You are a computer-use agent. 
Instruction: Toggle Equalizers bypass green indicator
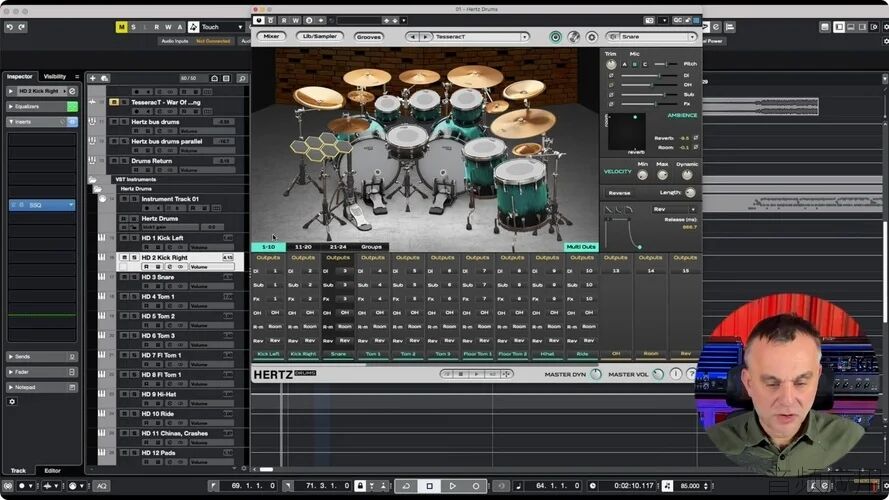(x=72, y=107)
